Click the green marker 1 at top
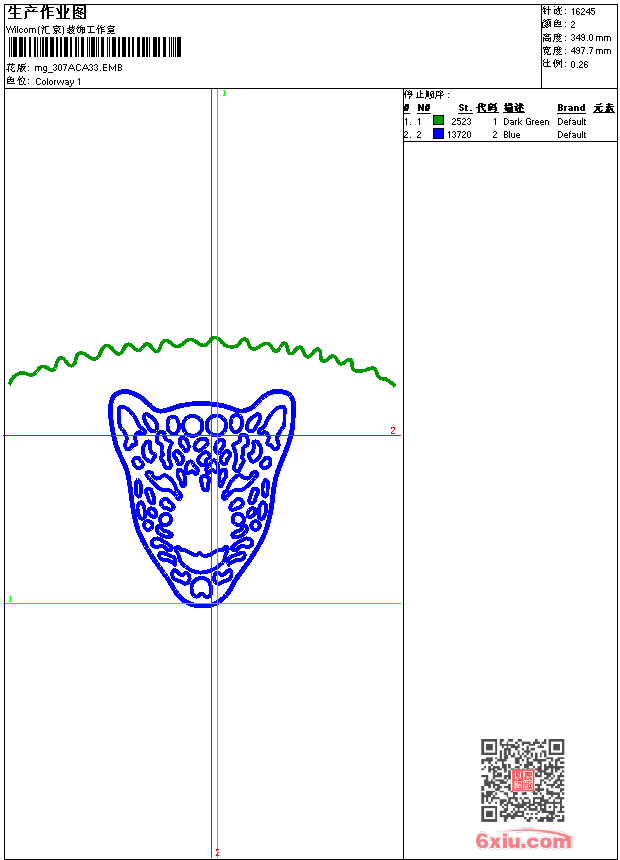 pyautogui.click(x=224, y=93)
